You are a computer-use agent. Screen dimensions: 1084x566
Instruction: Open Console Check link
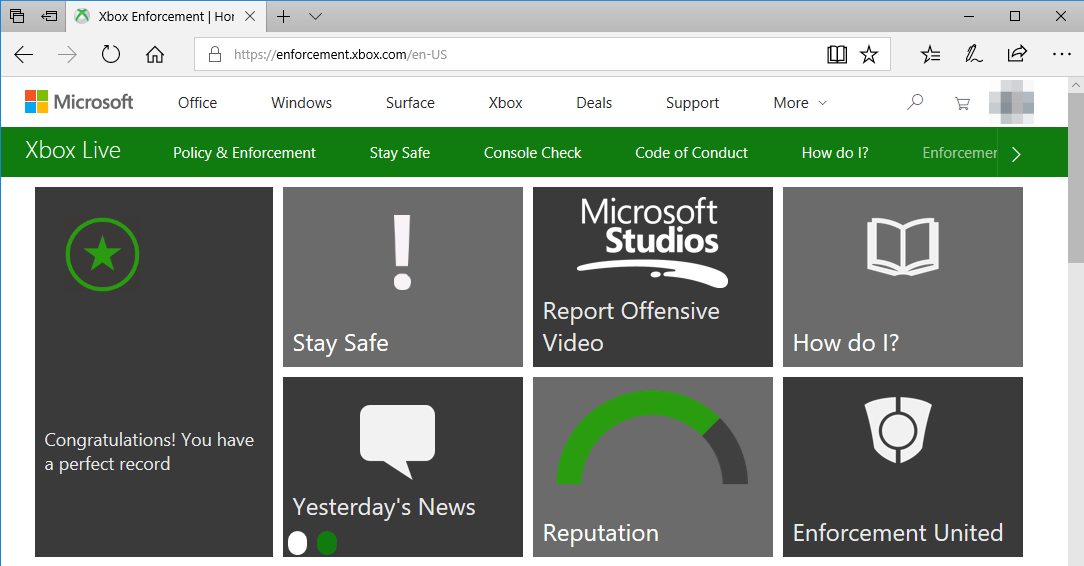532,153
